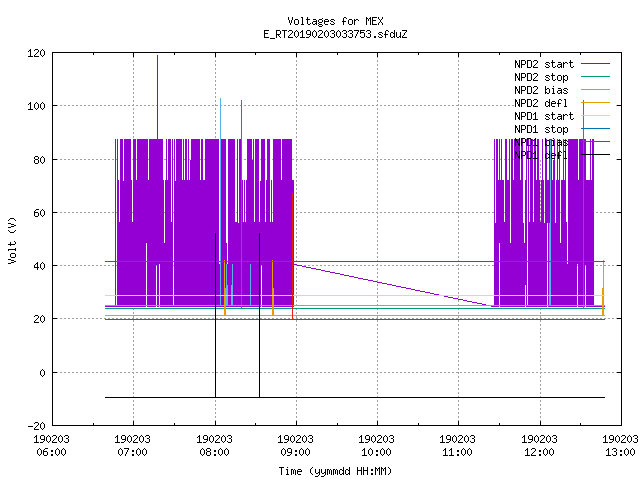Viewport: 640px width, 480px height.
Task: Click the 'NPD2 start' legend label
Action: coord(544,64)
